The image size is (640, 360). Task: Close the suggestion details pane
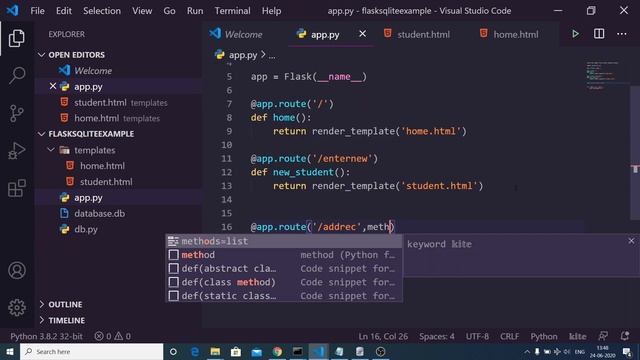pos(631,241)
